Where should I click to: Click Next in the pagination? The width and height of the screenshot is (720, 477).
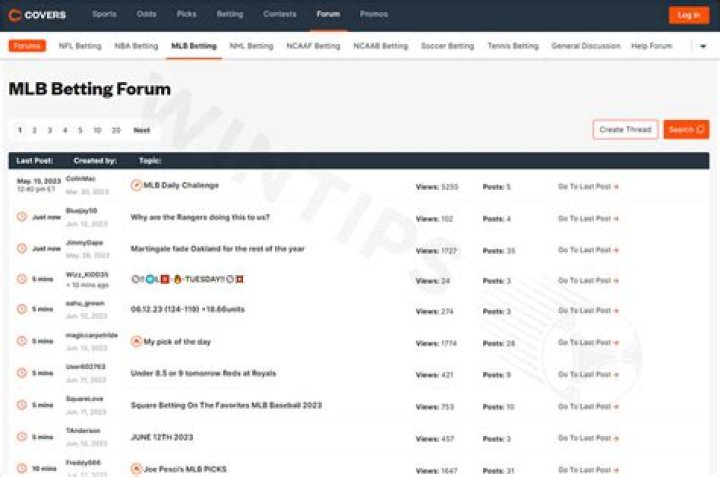(x=142, y=130)
